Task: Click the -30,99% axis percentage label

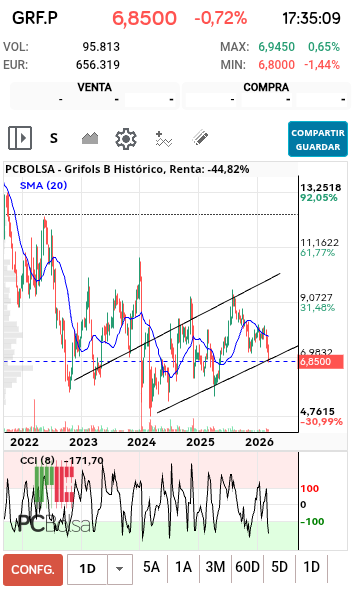Action: (321, 421)
